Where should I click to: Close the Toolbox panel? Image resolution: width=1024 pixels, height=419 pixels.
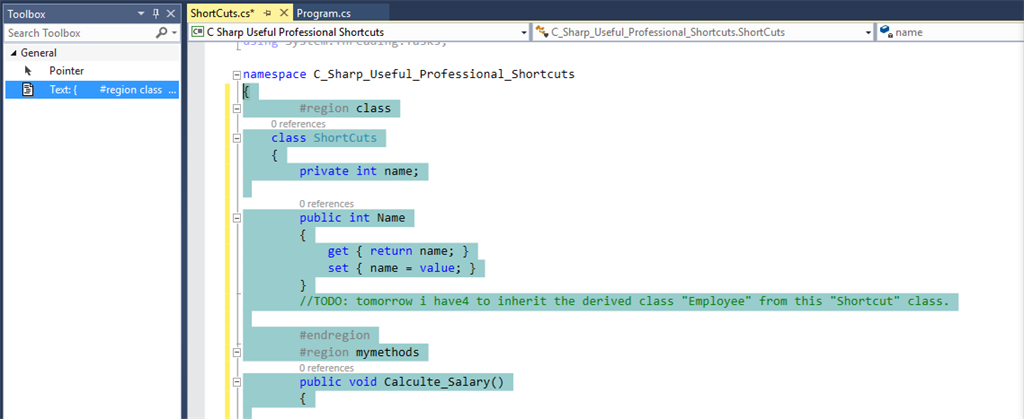click(170, 13)
